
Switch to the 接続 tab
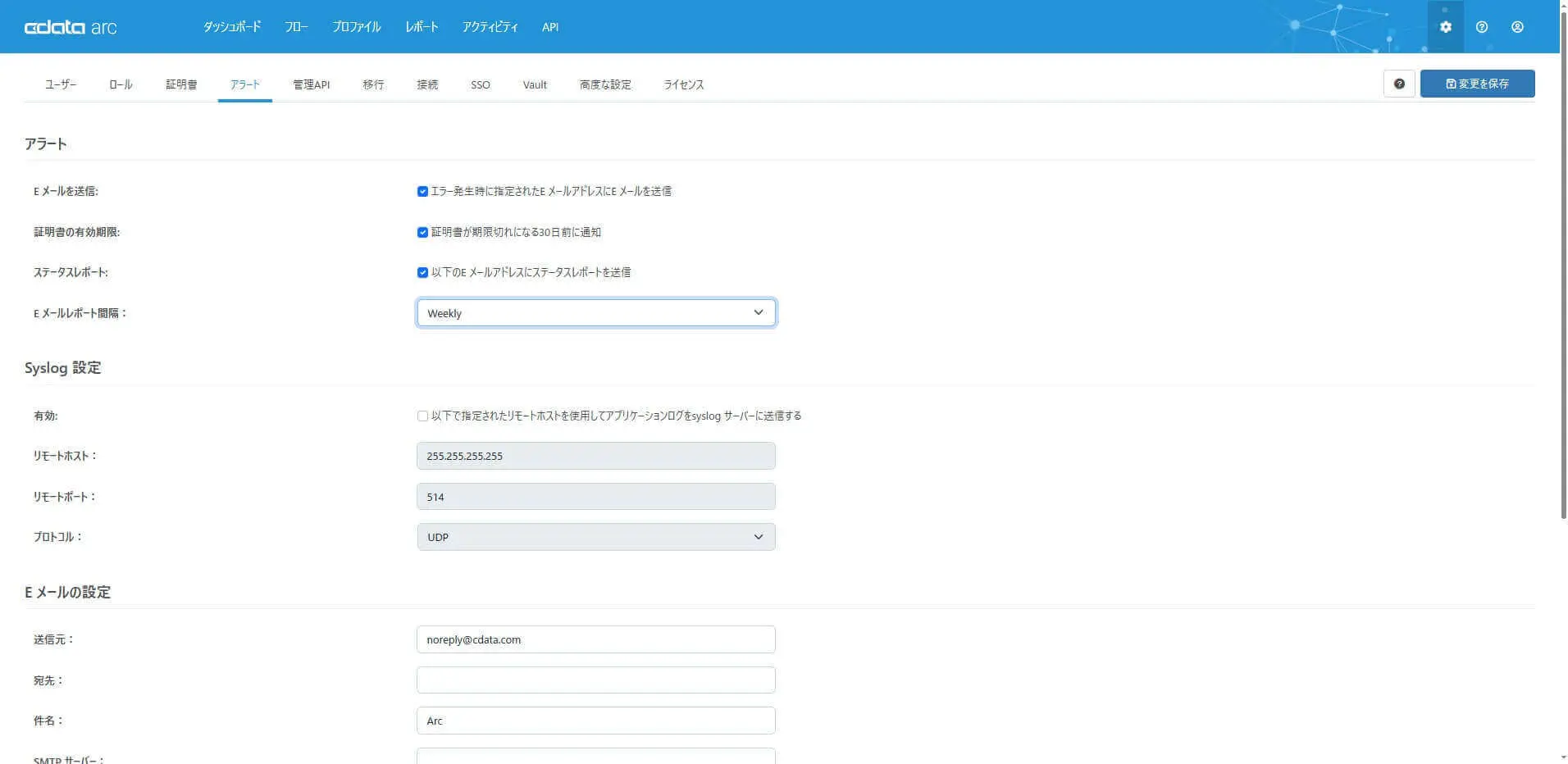click(427, 84)
